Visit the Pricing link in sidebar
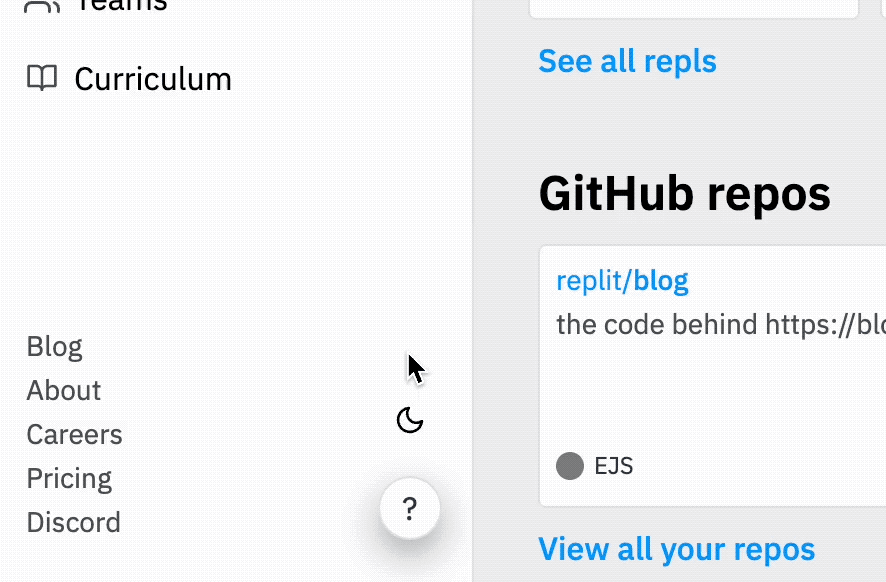 (69, 479)
